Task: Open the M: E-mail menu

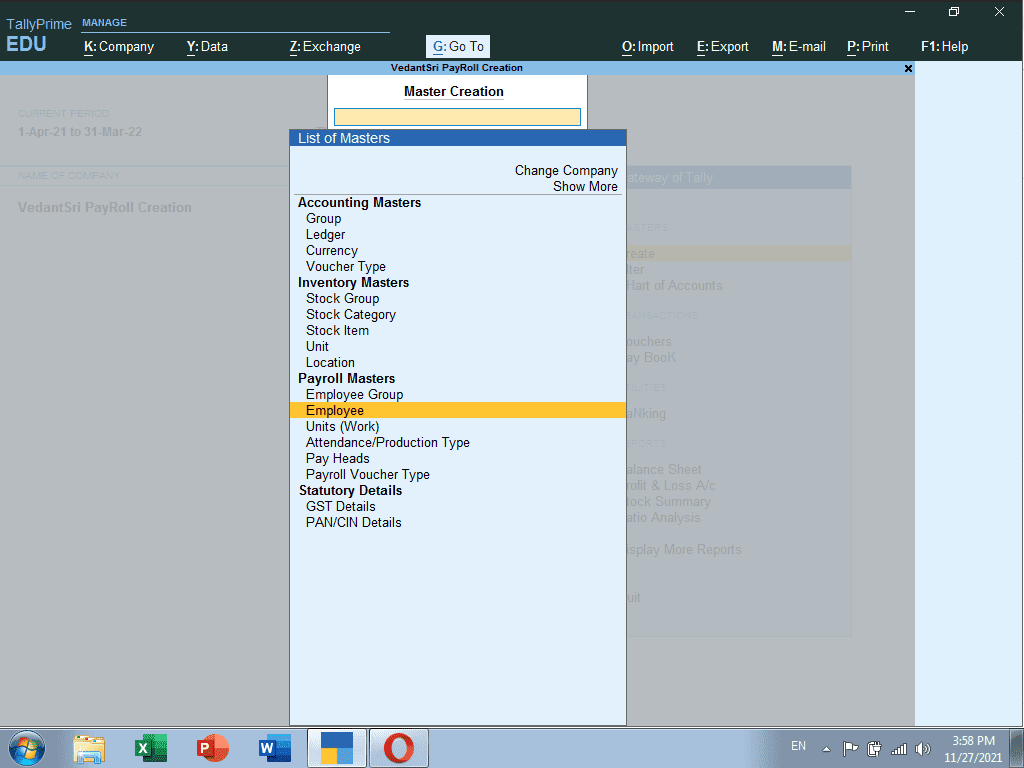Action: tap(799, 46)
